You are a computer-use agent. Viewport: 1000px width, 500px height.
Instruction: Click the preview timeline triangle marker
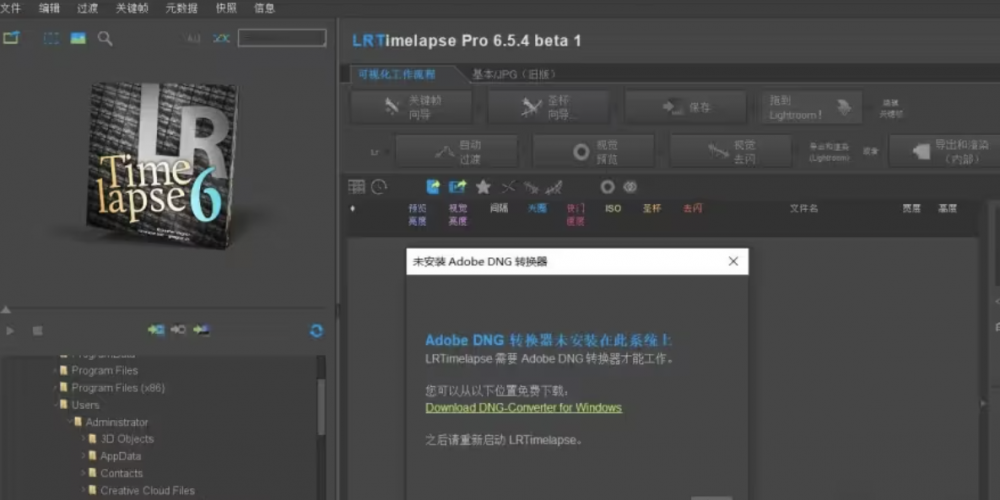[x=6, y=310]
